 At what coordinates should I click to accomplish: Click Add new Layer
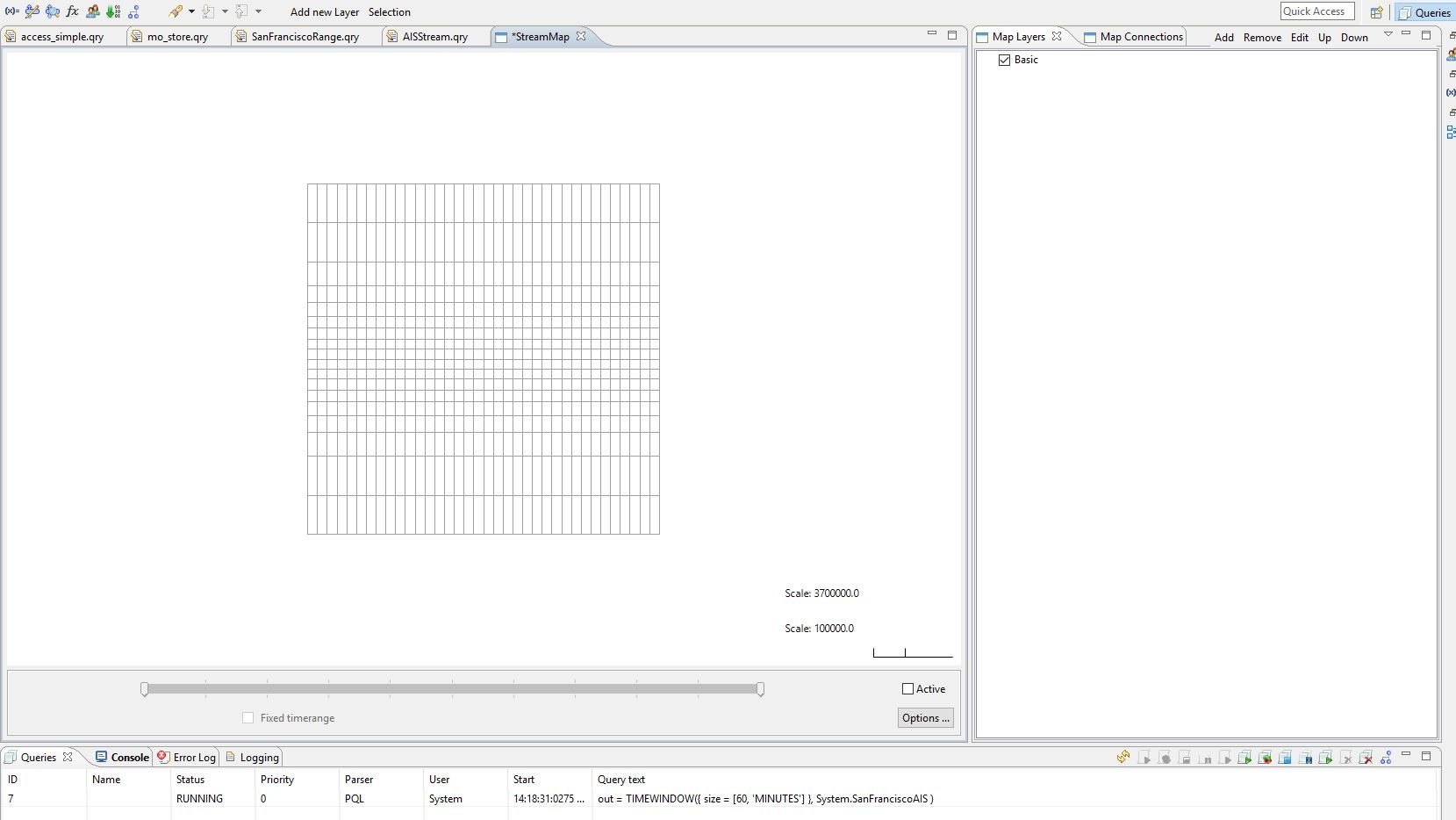click(x=325, y=12)
